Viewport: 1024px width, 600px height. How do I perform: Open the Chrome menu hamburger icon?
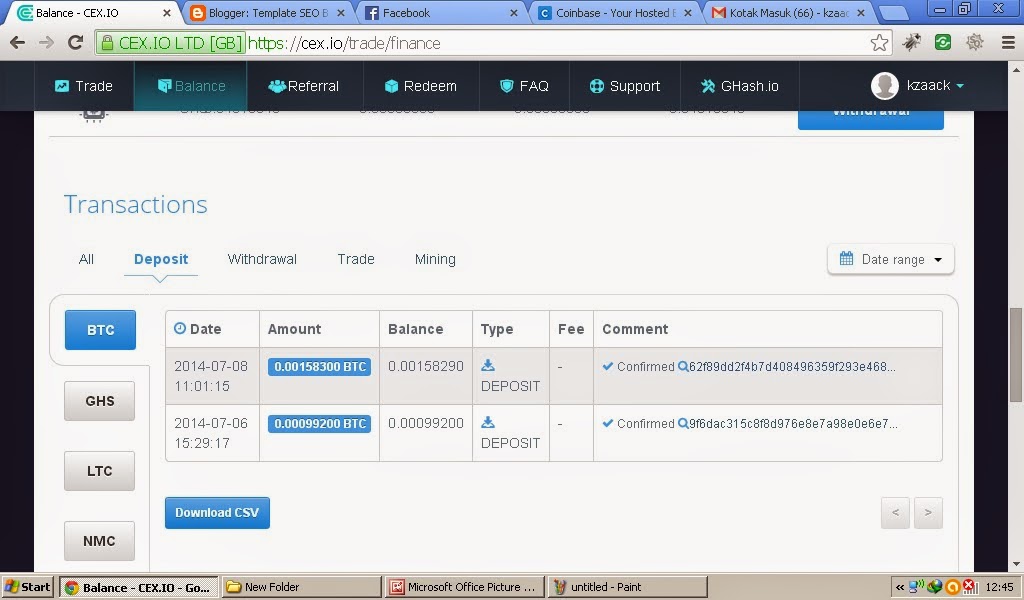tap(1008, 43)
